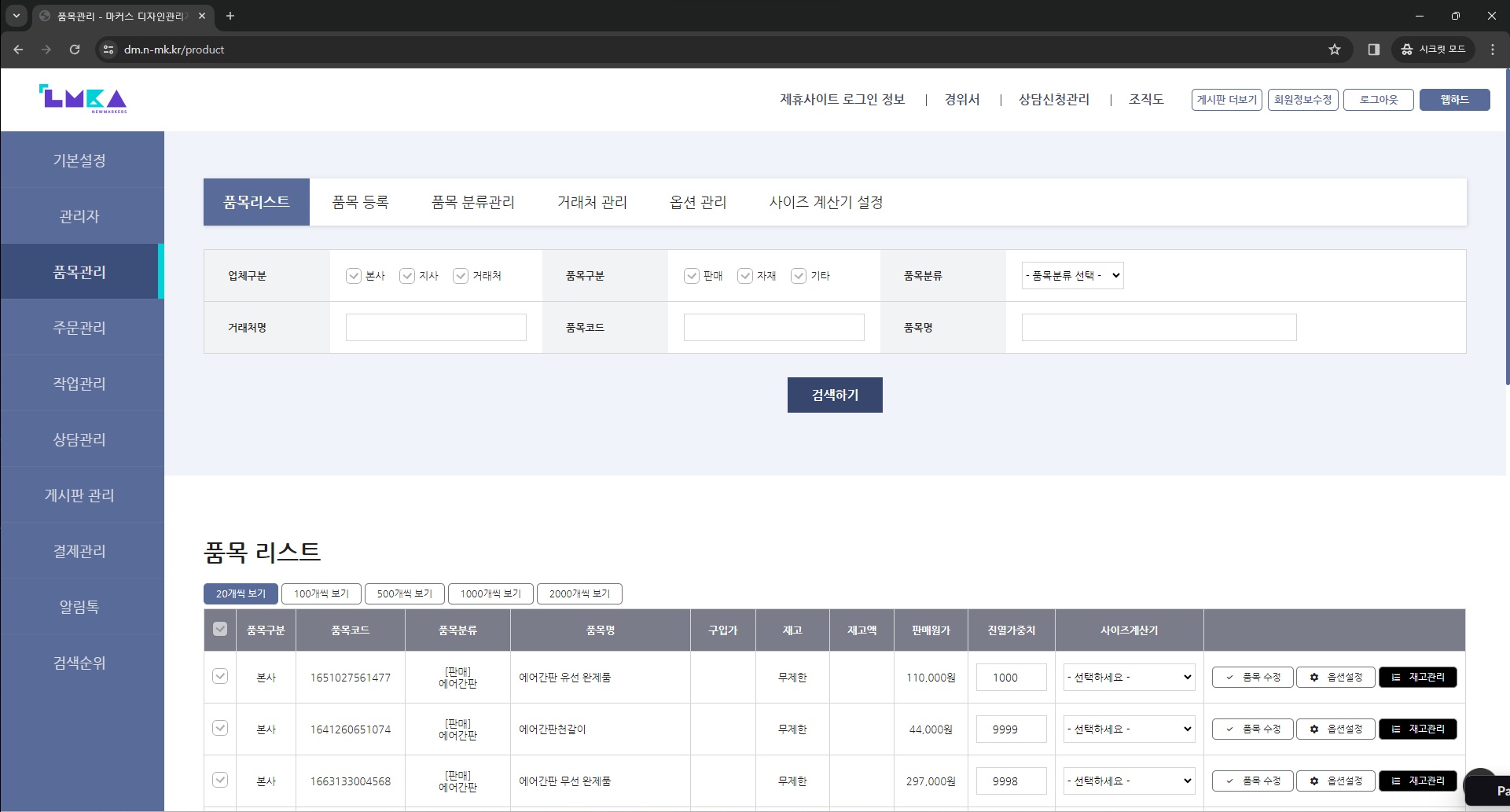Open the 사이즈 계산기 설정 tab

point(826,202)
